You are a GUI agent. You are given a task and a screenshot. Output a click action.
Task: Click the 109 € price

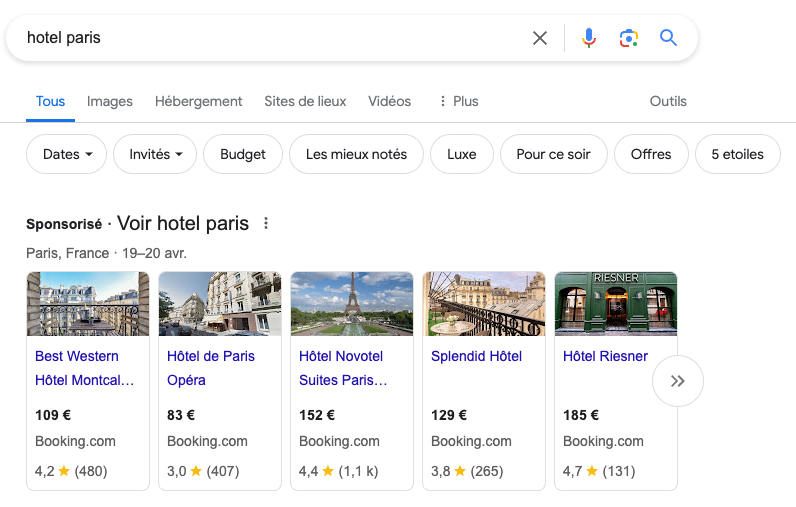pyautogui.click(x=53, y=415)
